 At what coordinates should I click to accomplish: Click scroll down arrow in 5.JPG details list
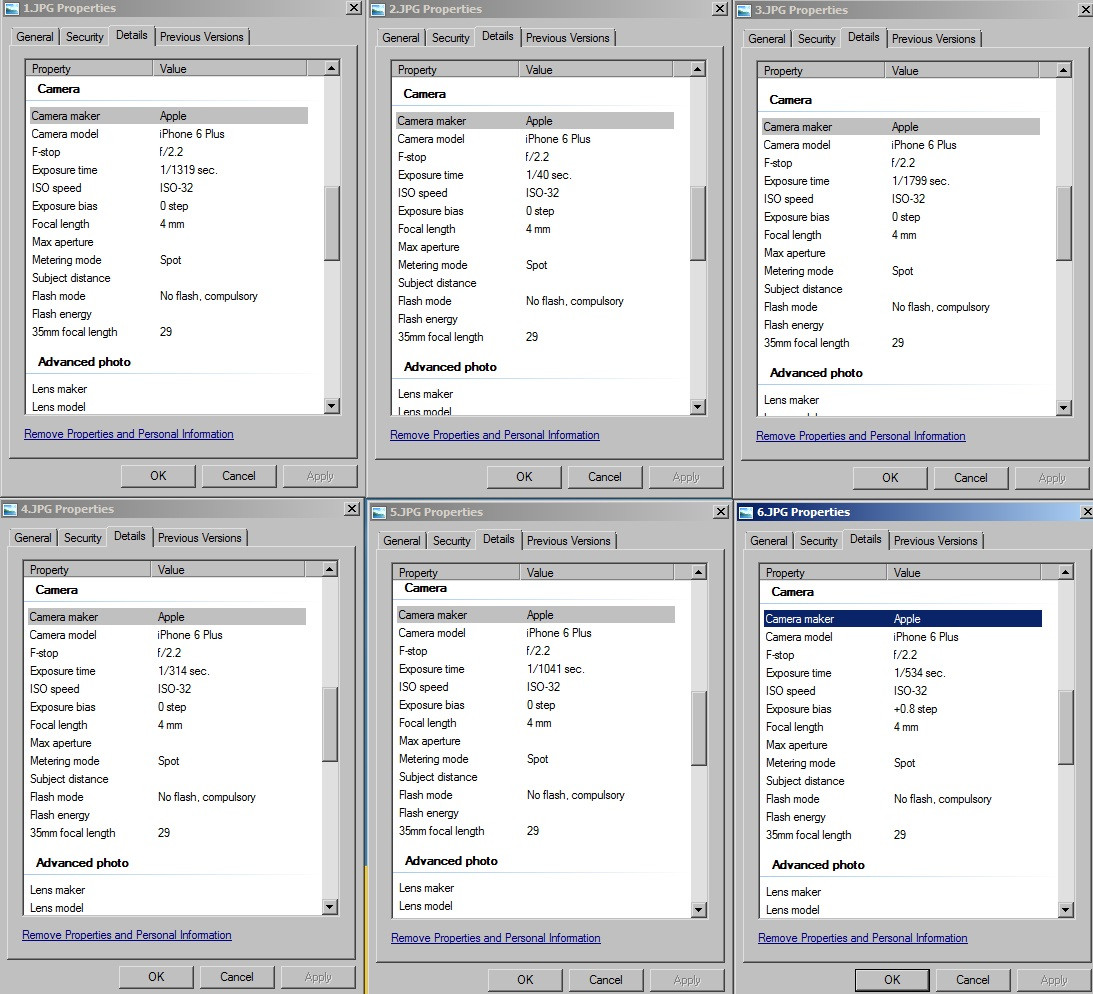[698, 910]
